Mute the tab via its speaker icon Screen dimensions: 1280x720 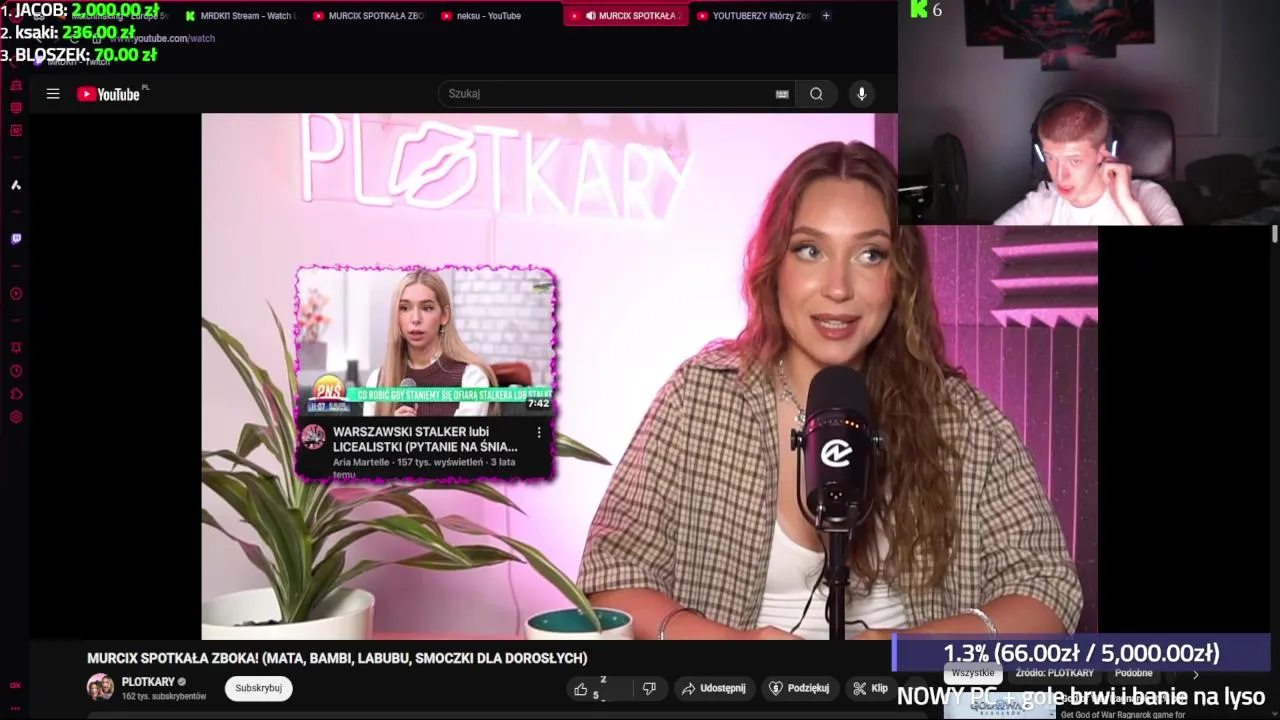(x=591, y=16)
